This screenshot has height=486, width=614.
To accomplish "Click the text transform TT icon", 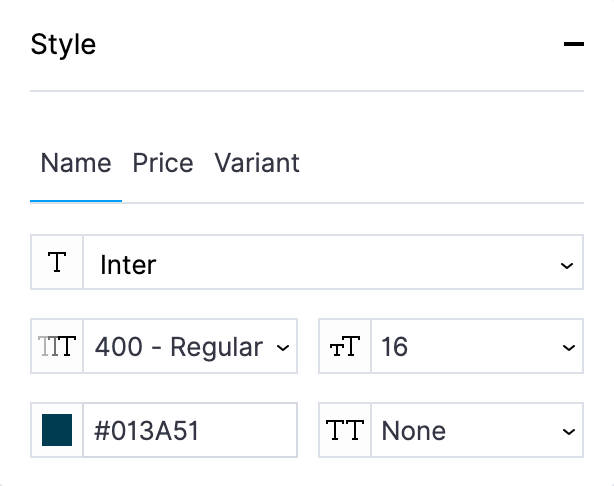I will point(345,431).
